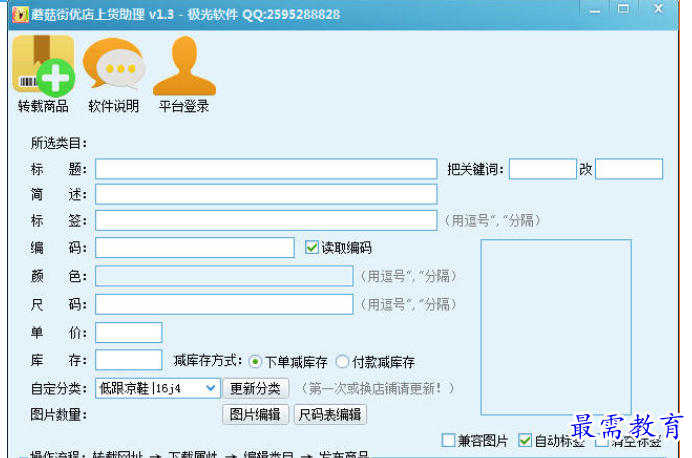The height and width of the screenshot is (458, 692).
Task: Minimize the window from the title bar
Action: (595, 11)
